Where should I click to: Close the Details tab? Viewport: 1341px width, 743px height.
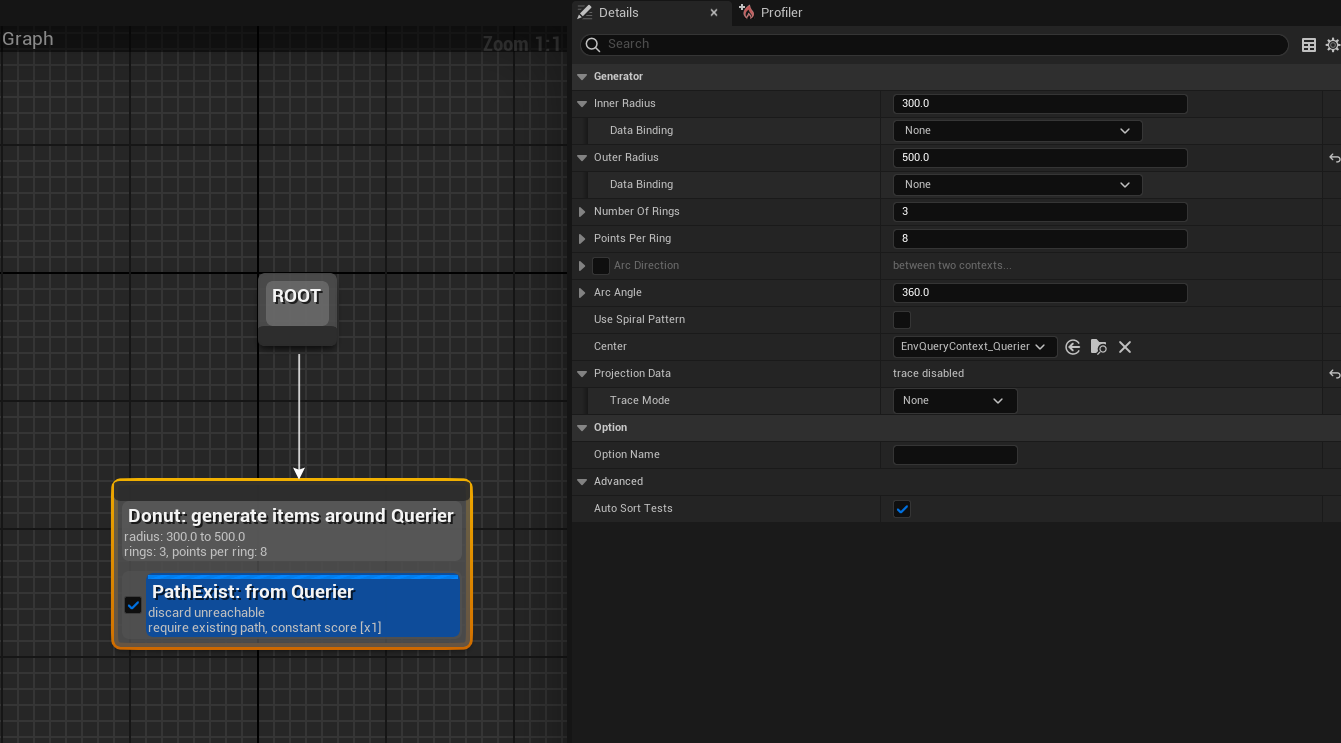click(x=714, y=13)
